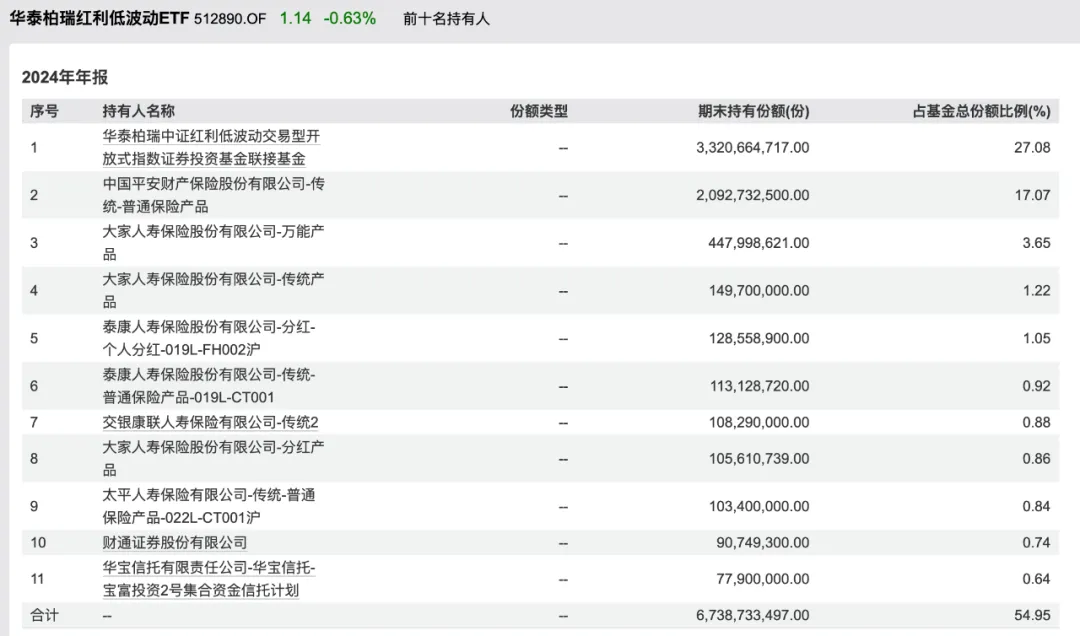Open 大家人寿保险-万能产品 holder link
The height and width of the screenshot is (636, 1080).
(213, 243)
